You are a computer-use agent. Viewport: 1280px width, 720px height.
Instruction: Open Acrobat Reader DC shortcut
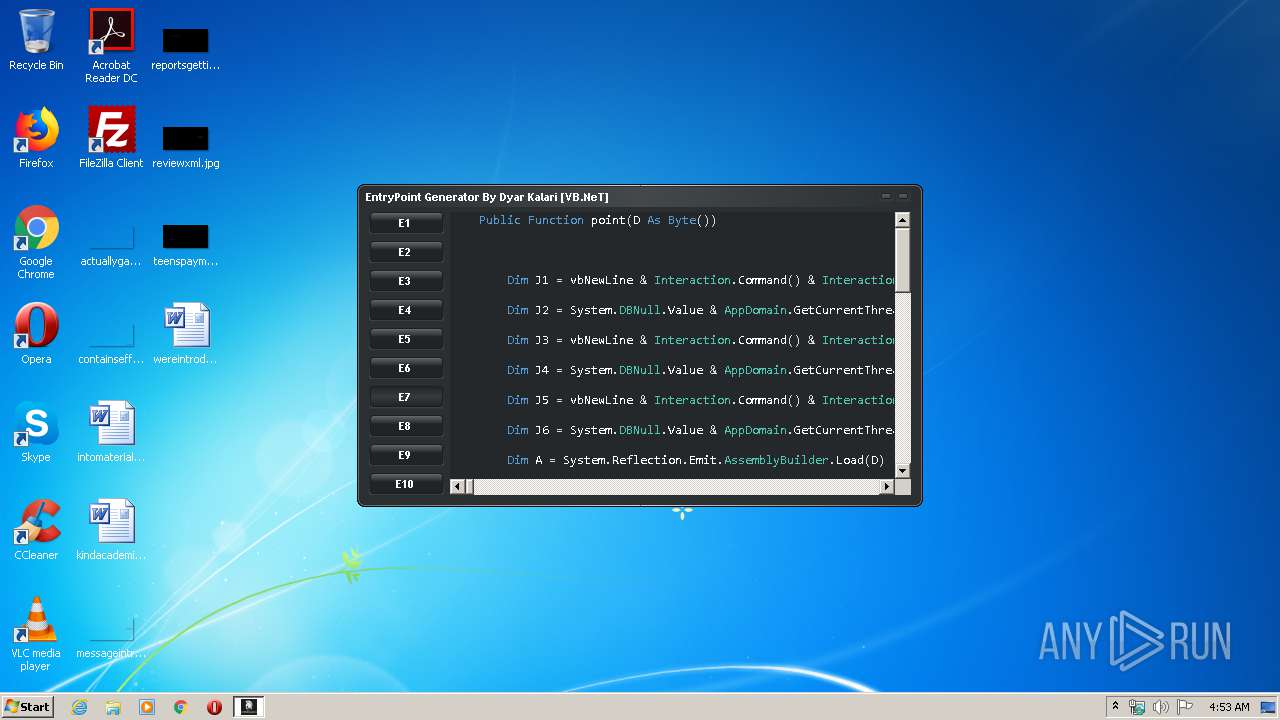pyautogui.click(x=111, y=46)
